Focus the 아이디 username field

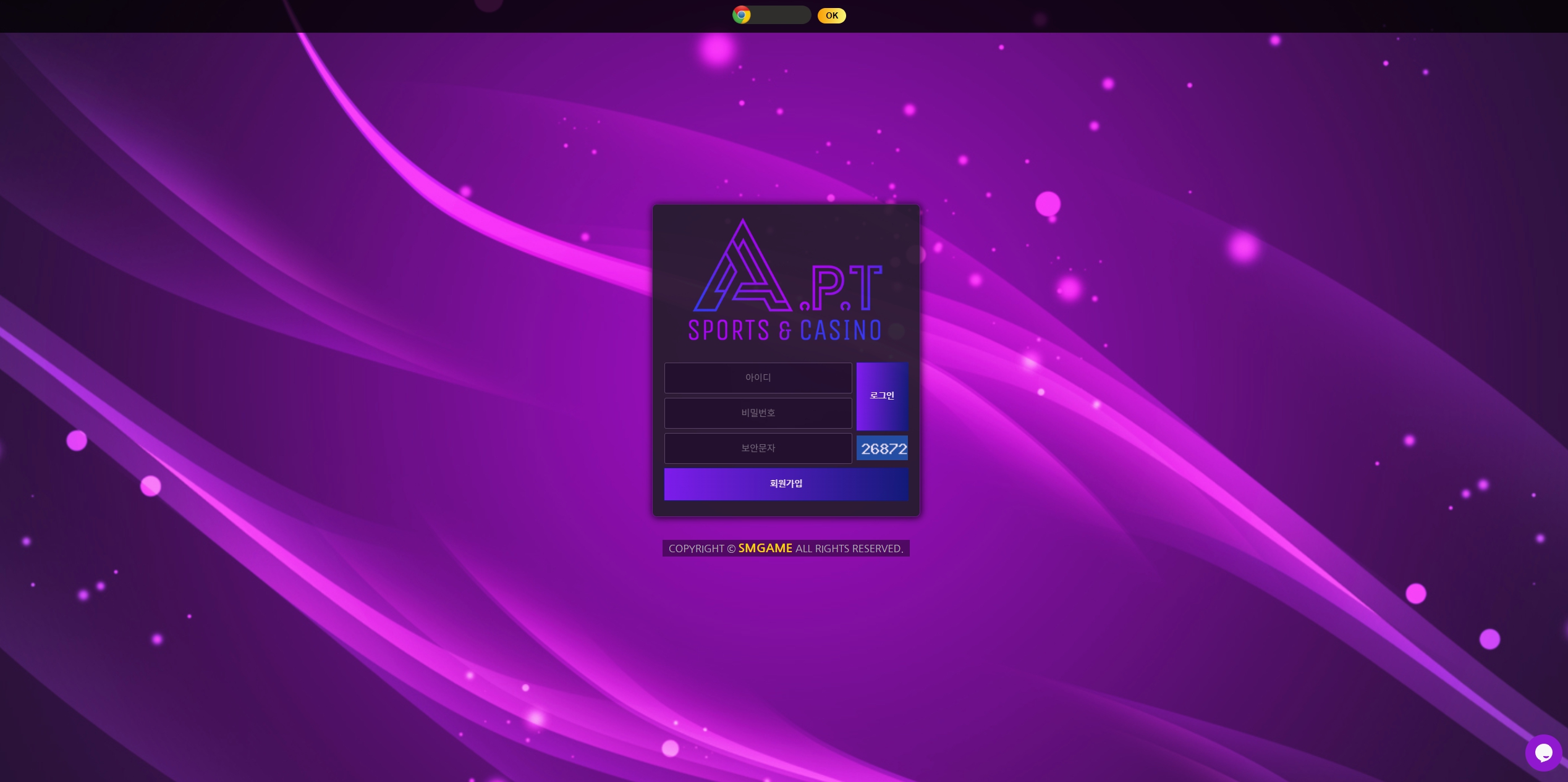(x=758, y=377)
